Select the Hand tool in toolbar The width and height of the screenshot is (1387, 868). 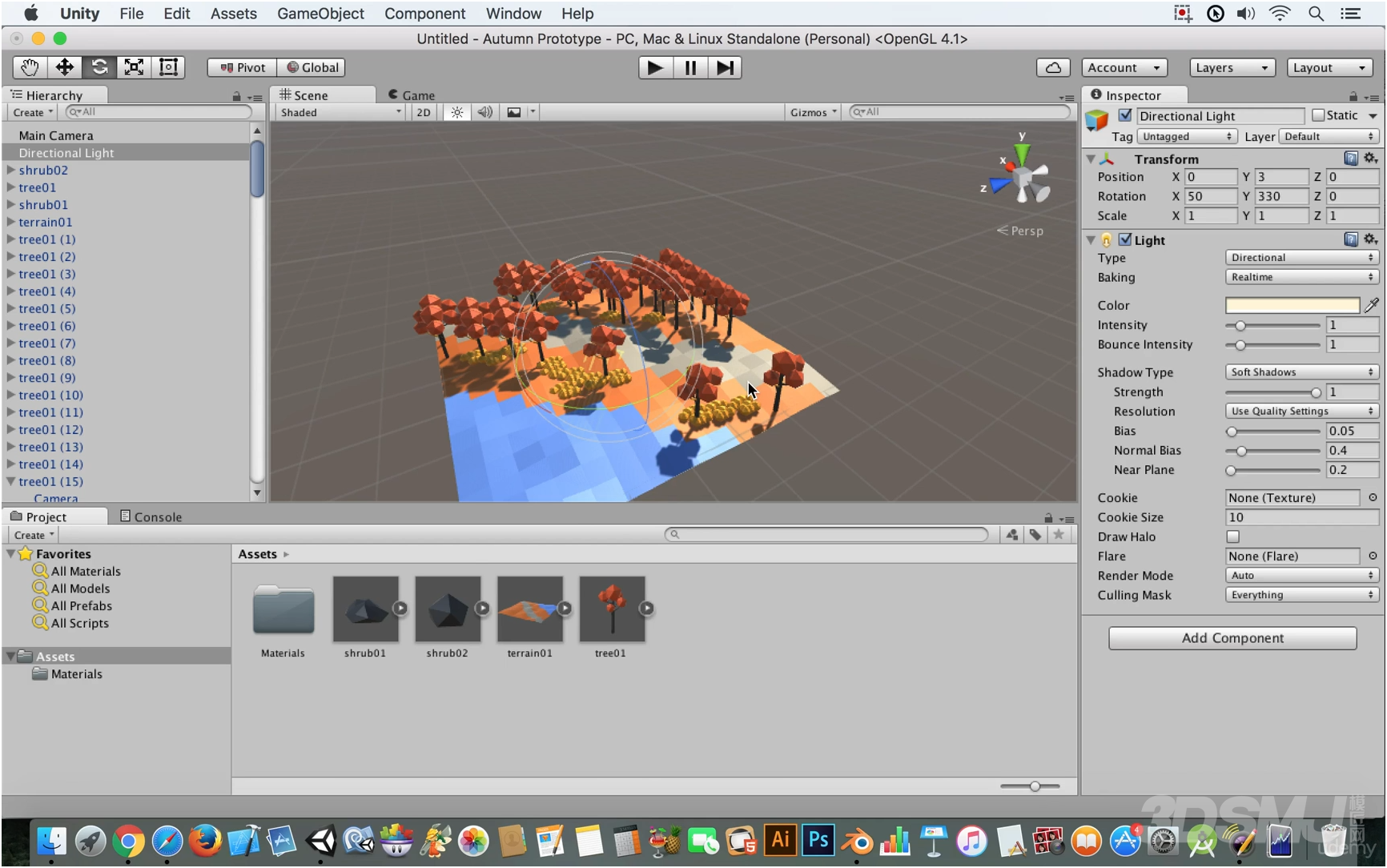(x=30, y=67)
